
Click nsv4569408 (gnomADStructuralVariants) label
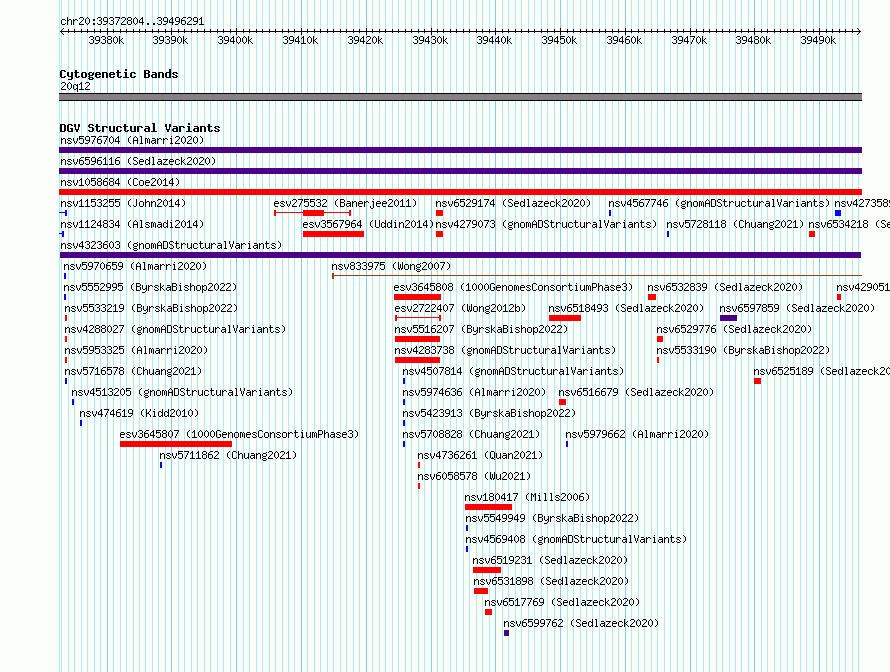(576, 539)
